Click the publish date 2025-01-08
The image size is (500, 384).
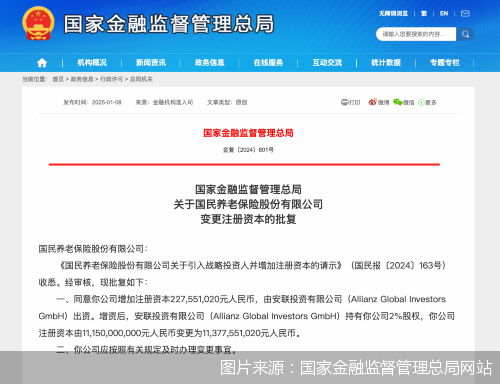pos(107,102)
